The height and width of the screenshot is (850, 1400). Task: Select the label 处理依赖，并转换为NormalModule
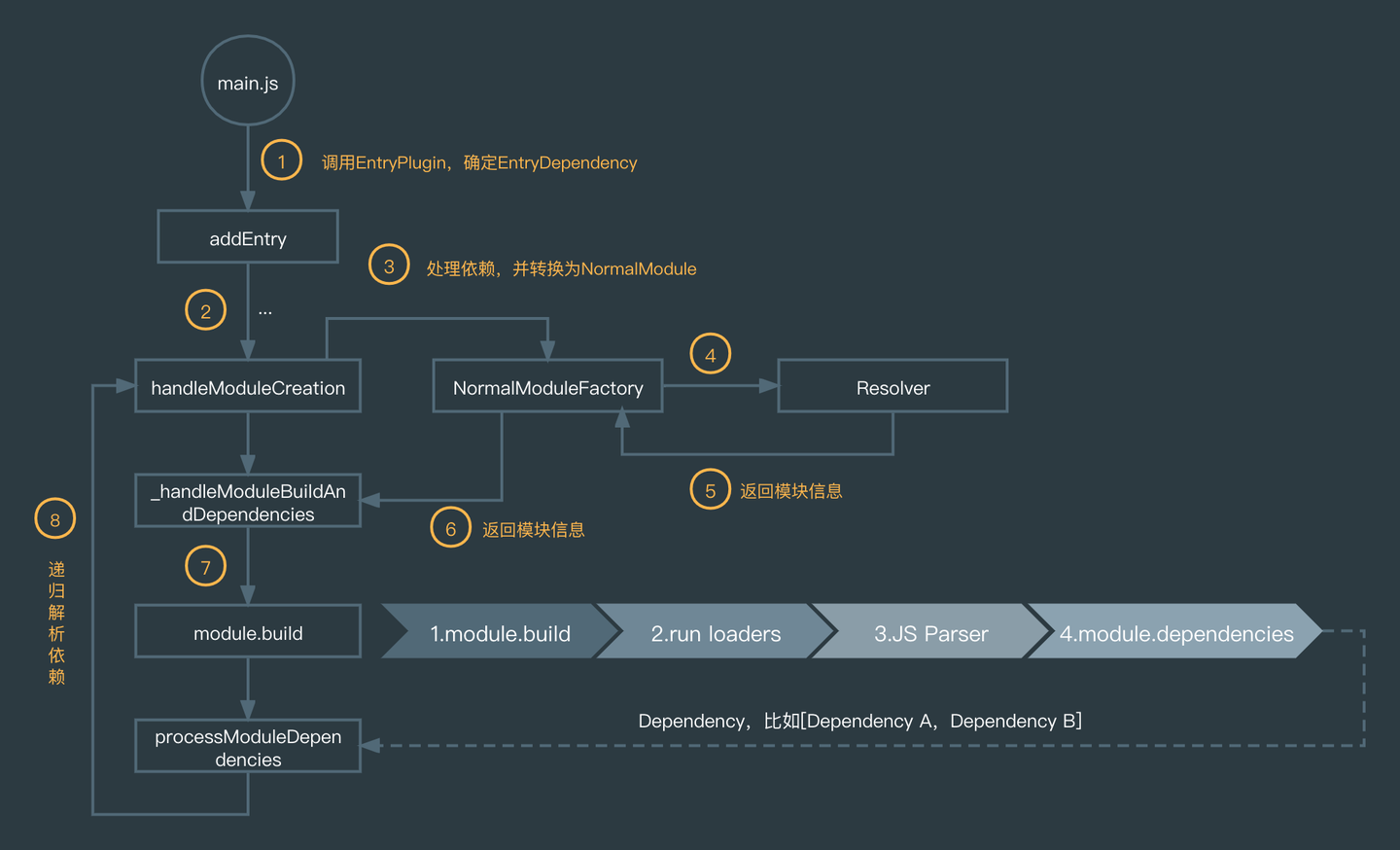tap(561, 268)
